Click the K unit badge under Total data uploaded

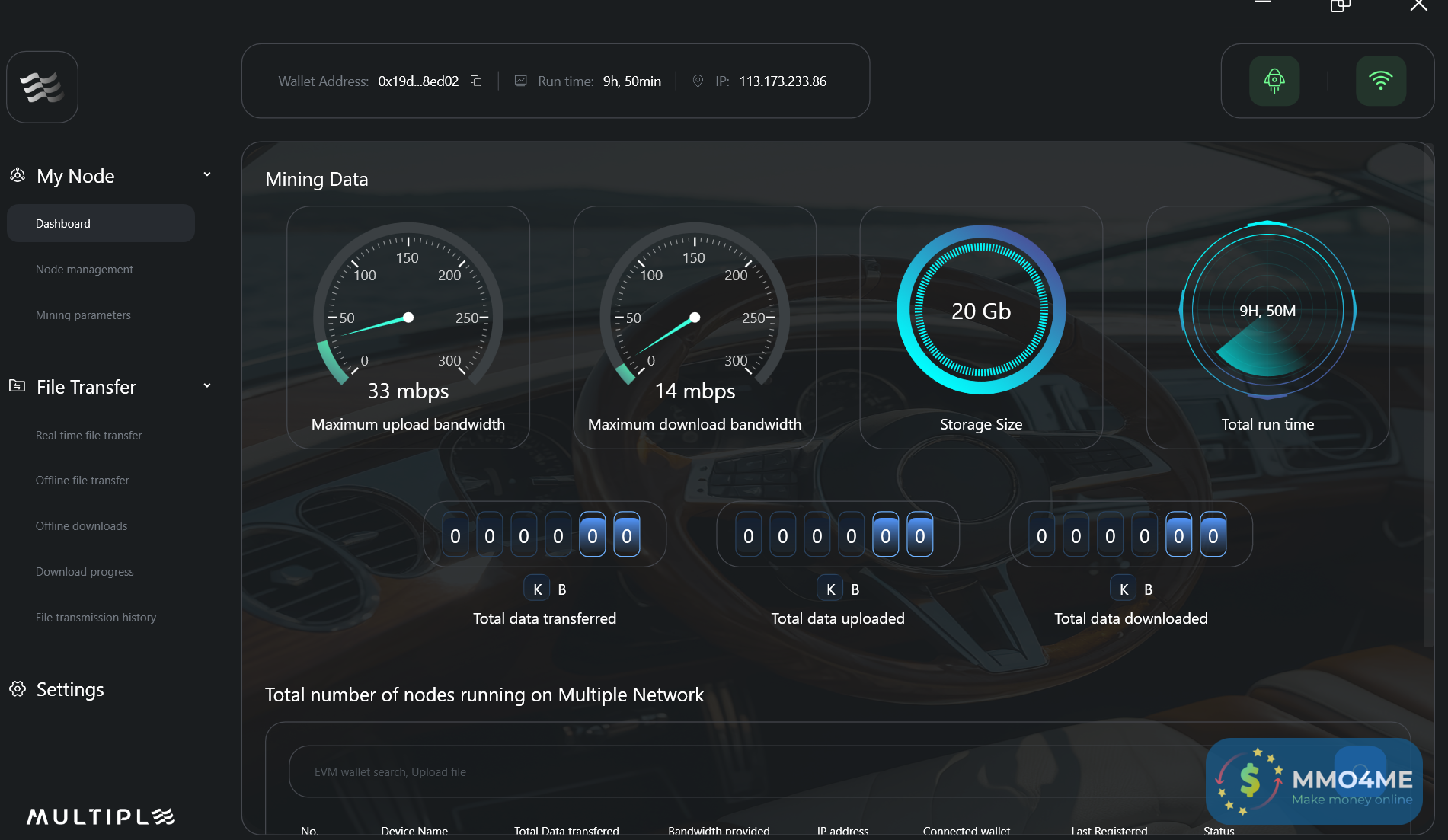point(830,589)
